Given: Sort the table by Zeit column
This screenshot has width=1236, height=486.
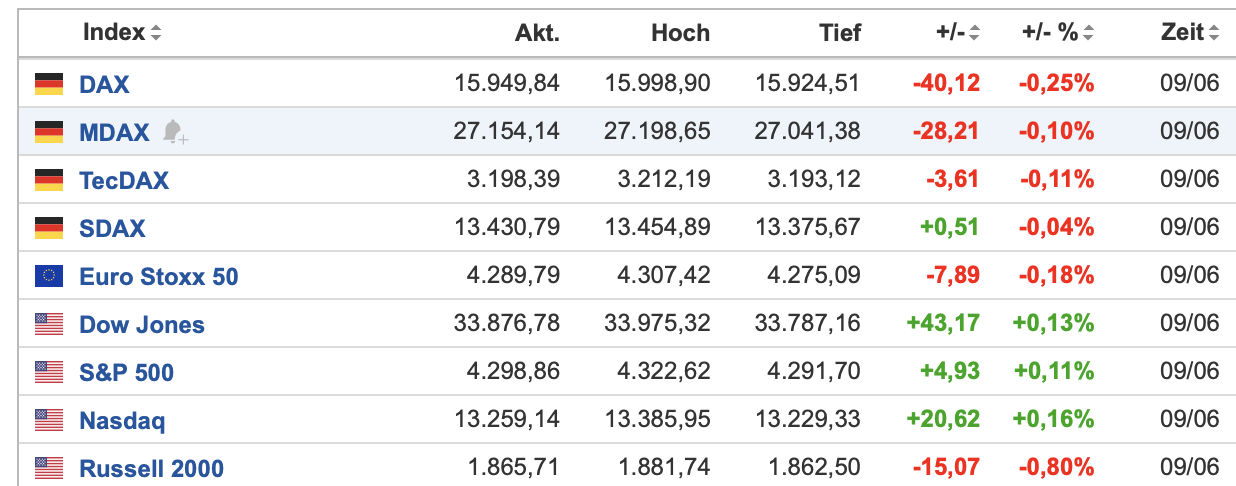Looking at the screenshot, I should pyautogui.click(x=1189, y=33).
